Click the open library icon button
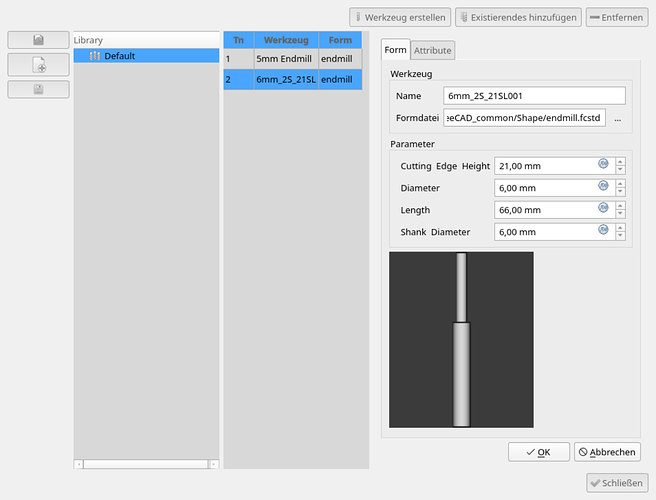The image size is (656, 500). click(x=38, y=40)
